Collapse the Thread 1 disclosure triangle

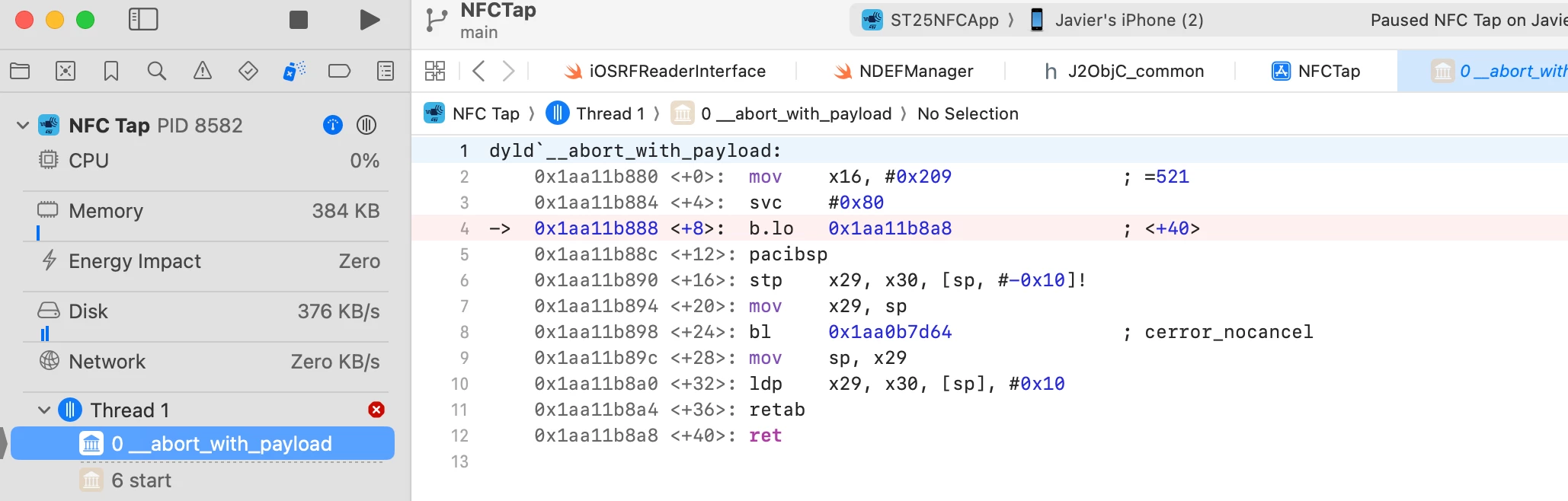(44, 410)
